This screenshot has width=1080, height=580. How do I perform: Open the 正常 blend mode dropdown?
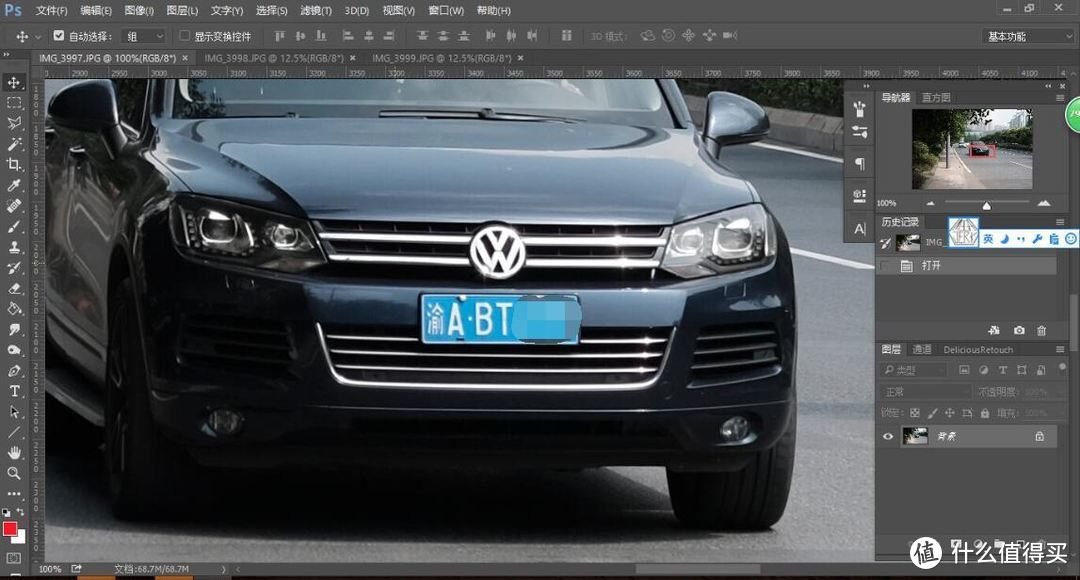924,392
